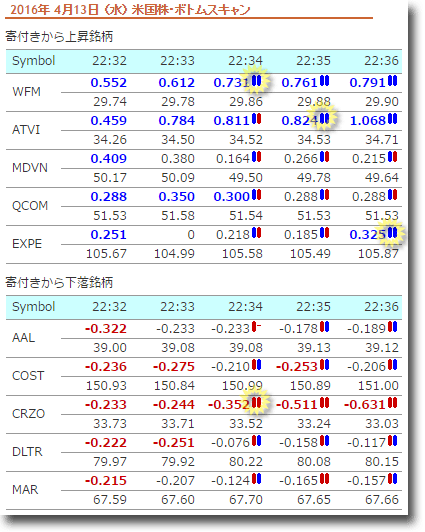Click candlestick icon beside CRZO -0.511
Screen dimensions: 425x532
click(325, 403)
